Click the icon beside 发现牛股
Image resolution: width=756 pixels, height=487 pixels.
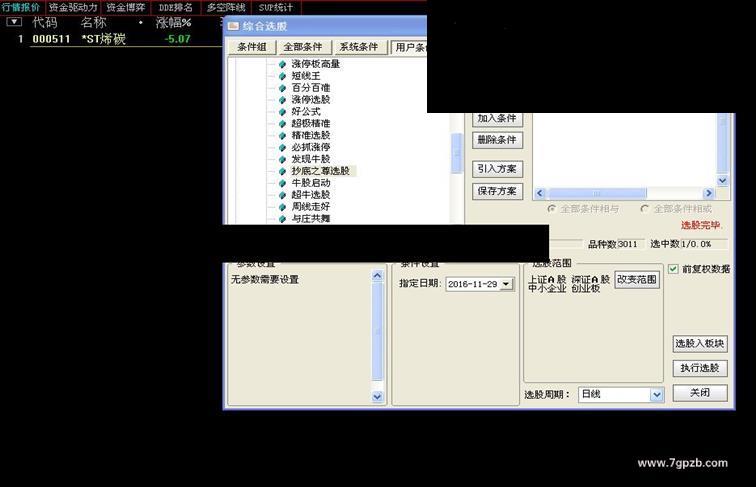[283, 159]
